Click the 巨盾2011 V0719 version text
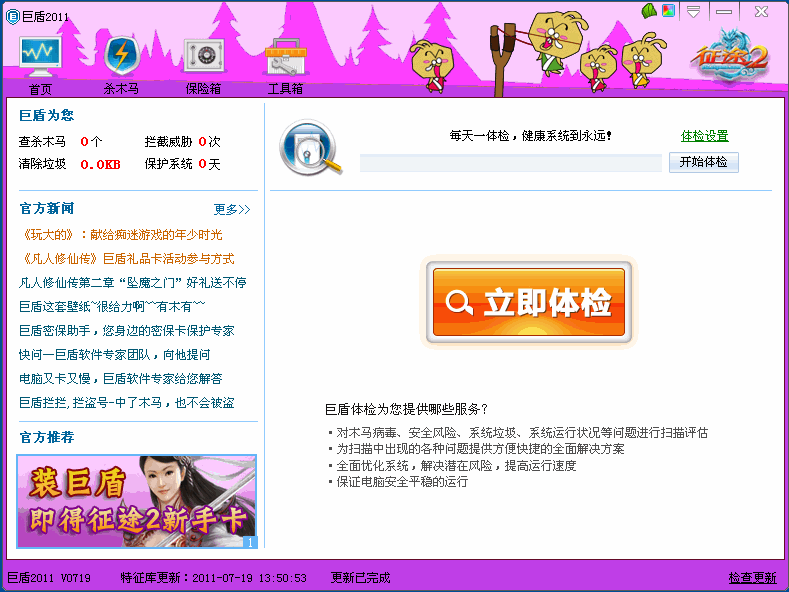The image size is (789, 592). (x=49, y=577)
